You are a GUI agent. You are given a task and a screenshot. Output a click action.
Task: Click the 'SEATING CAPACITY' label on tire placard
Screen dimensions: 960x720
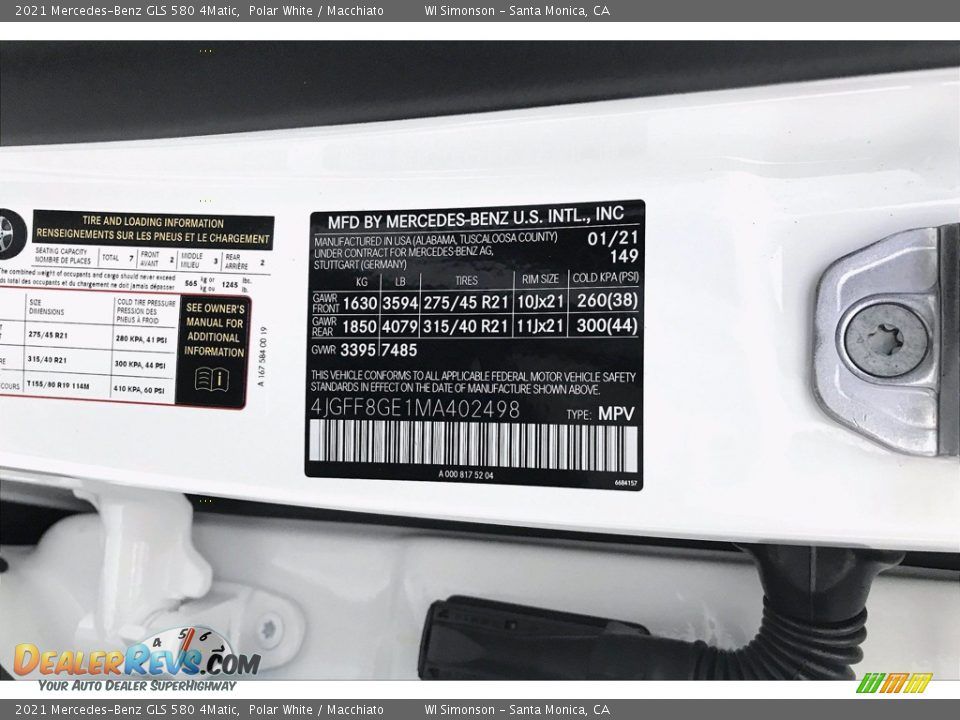coord(61,251)
